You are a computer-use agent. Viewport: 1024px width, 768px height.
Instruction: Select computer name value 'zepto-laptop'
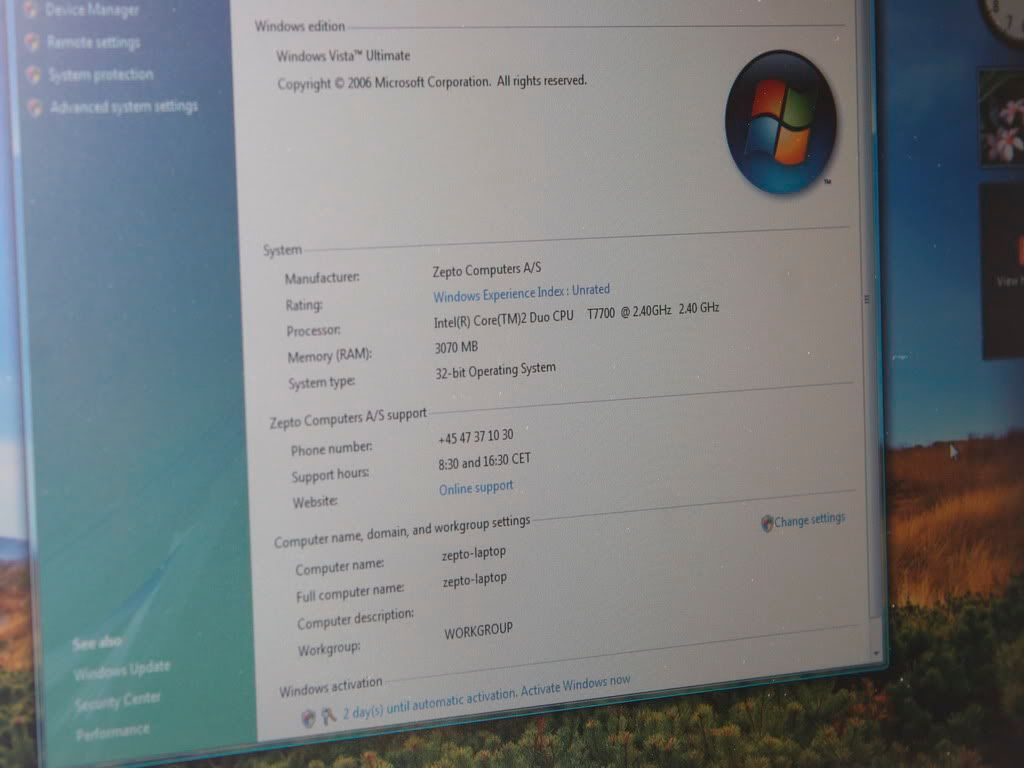click(473, 554)
